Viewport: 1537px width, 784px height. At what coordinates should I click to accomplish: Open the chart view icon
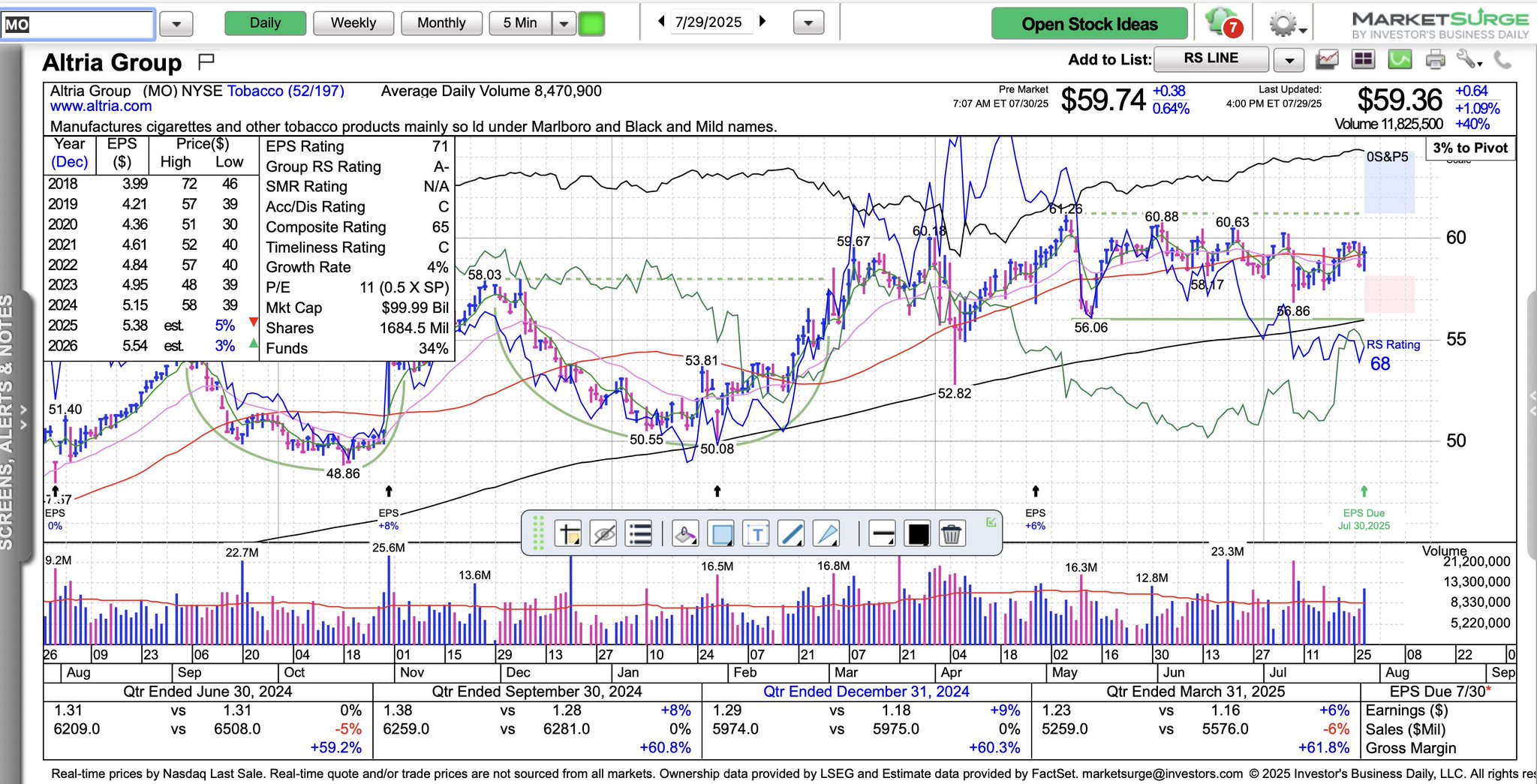(1327, 59)
